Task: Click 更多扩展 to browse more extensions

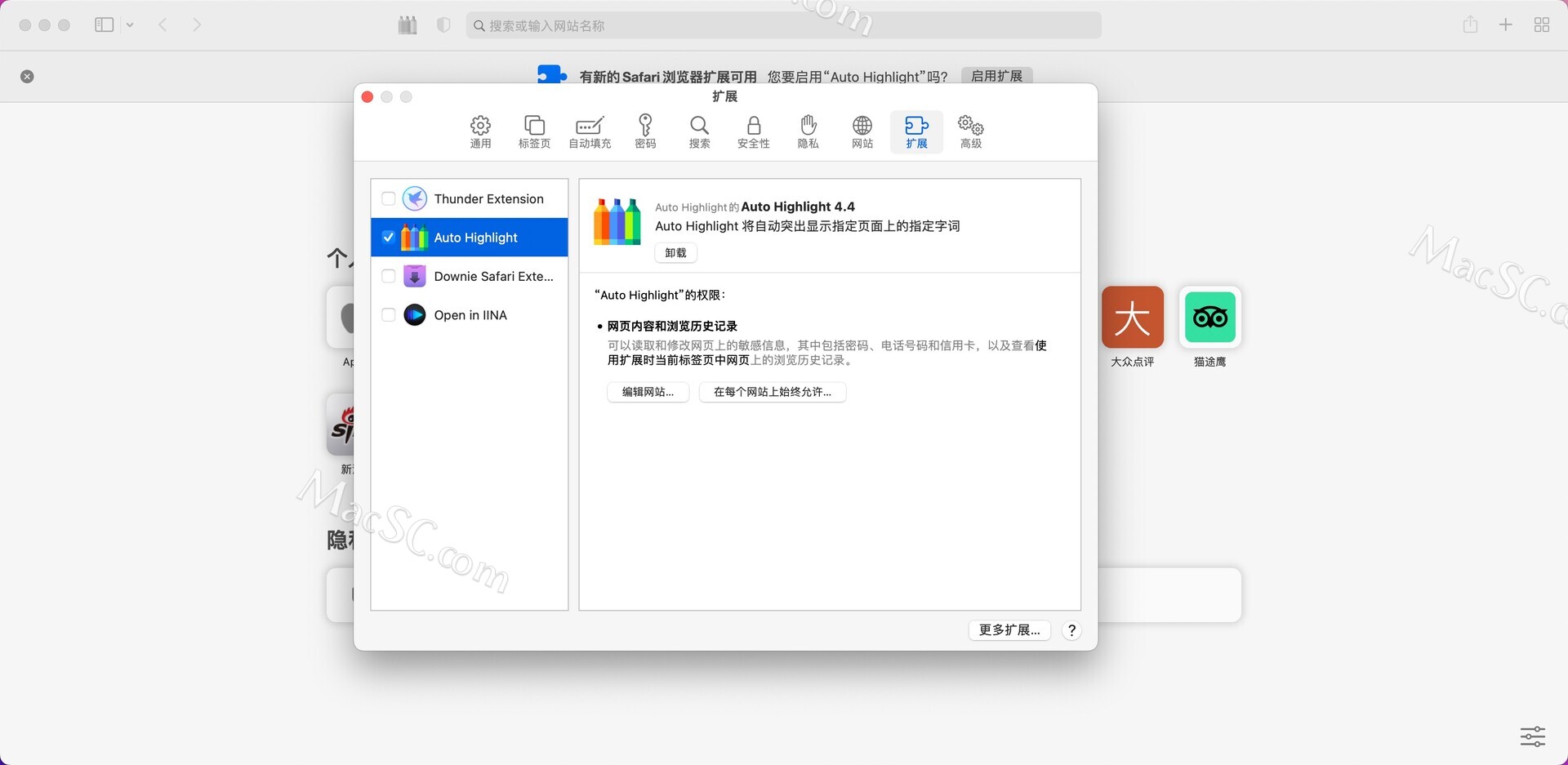Action: tap(1009, 629)
